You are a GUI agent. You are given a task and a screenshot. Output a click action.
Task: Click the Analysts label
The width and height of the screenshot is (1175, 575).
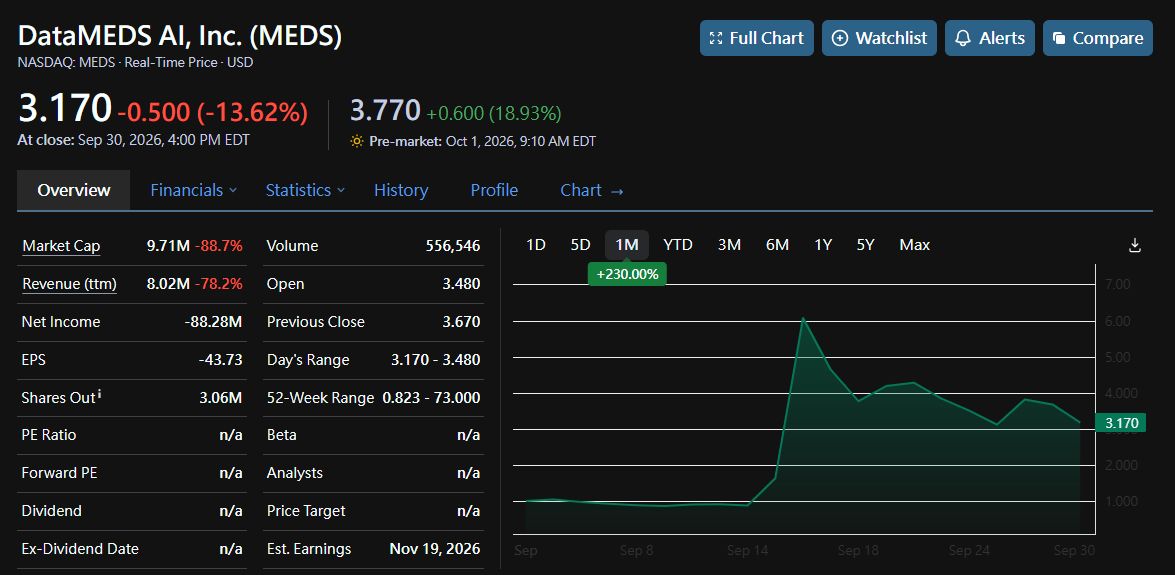294,473
